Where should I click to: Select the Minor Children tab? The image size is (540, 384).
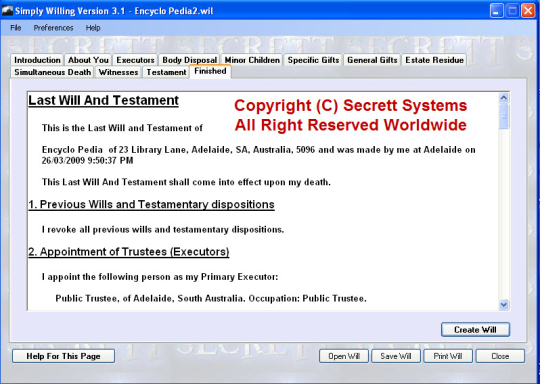tap(252, 60)
